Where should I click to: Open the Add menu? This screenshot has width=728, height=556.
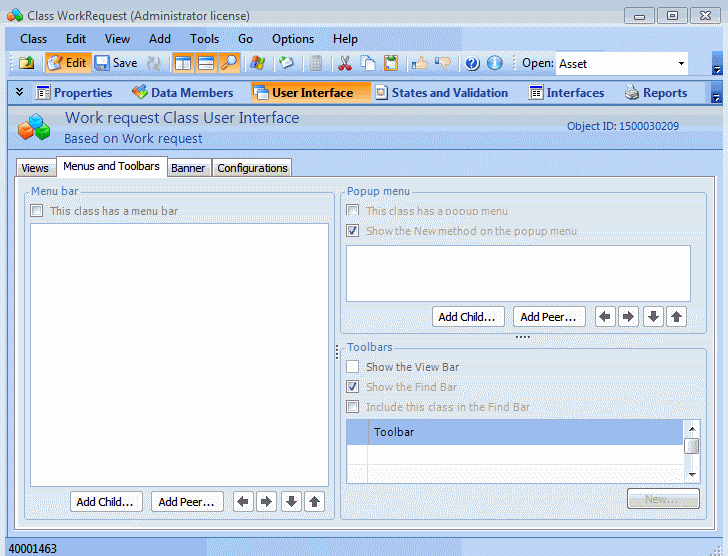click(x=160, y=39)
